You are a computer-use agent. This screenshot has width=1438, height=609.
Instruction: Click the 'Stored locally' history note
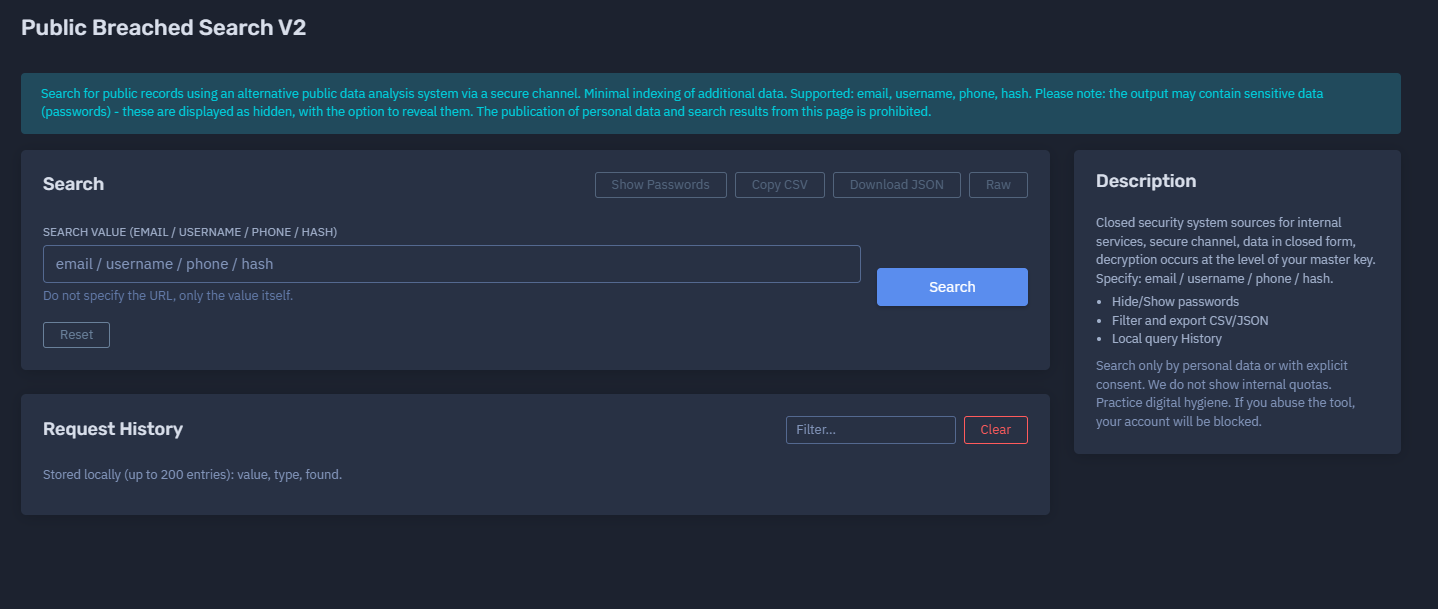(x=192, y=475)
